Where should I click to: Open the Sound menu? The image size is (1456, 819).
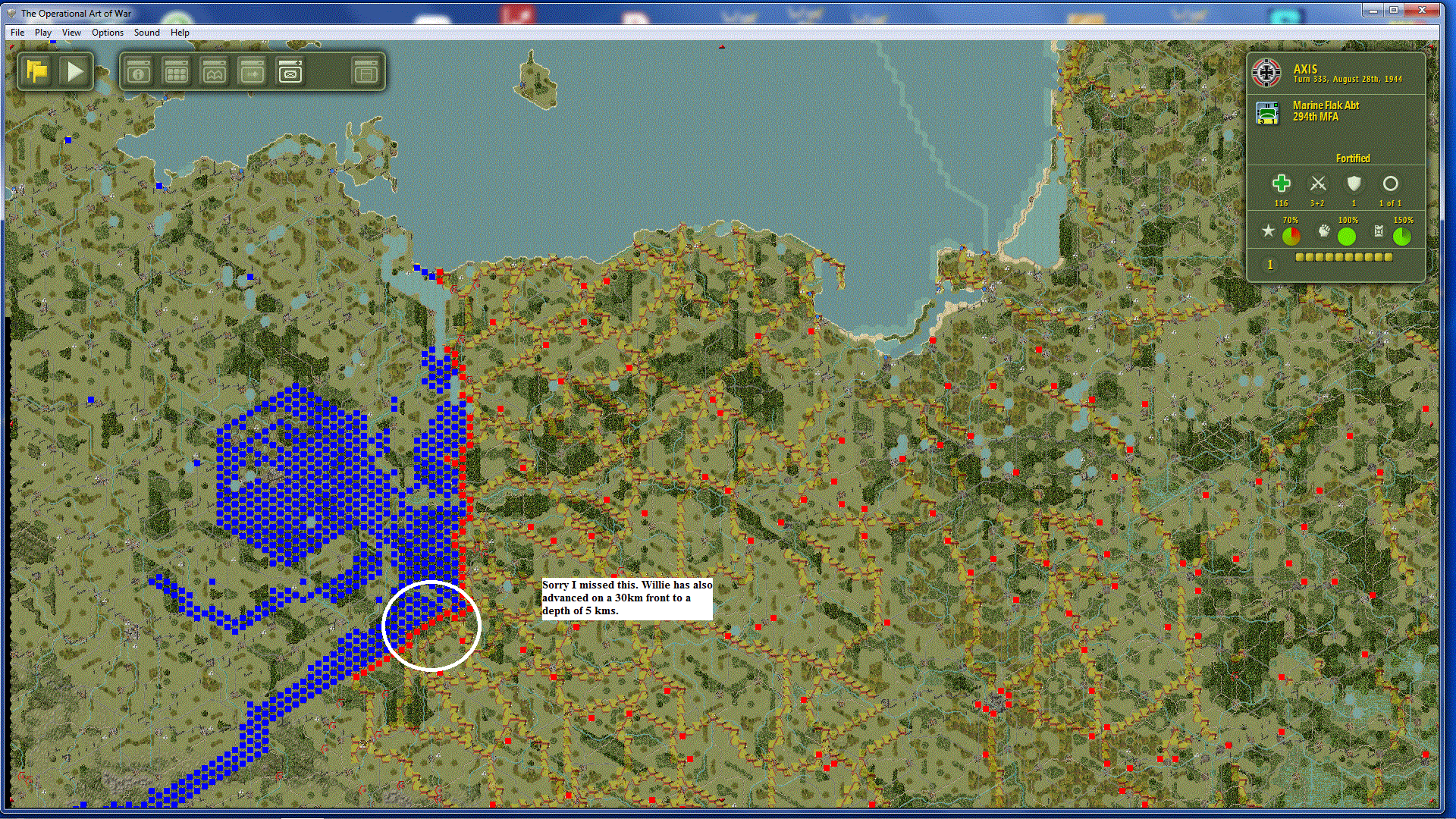click(146, 33)
